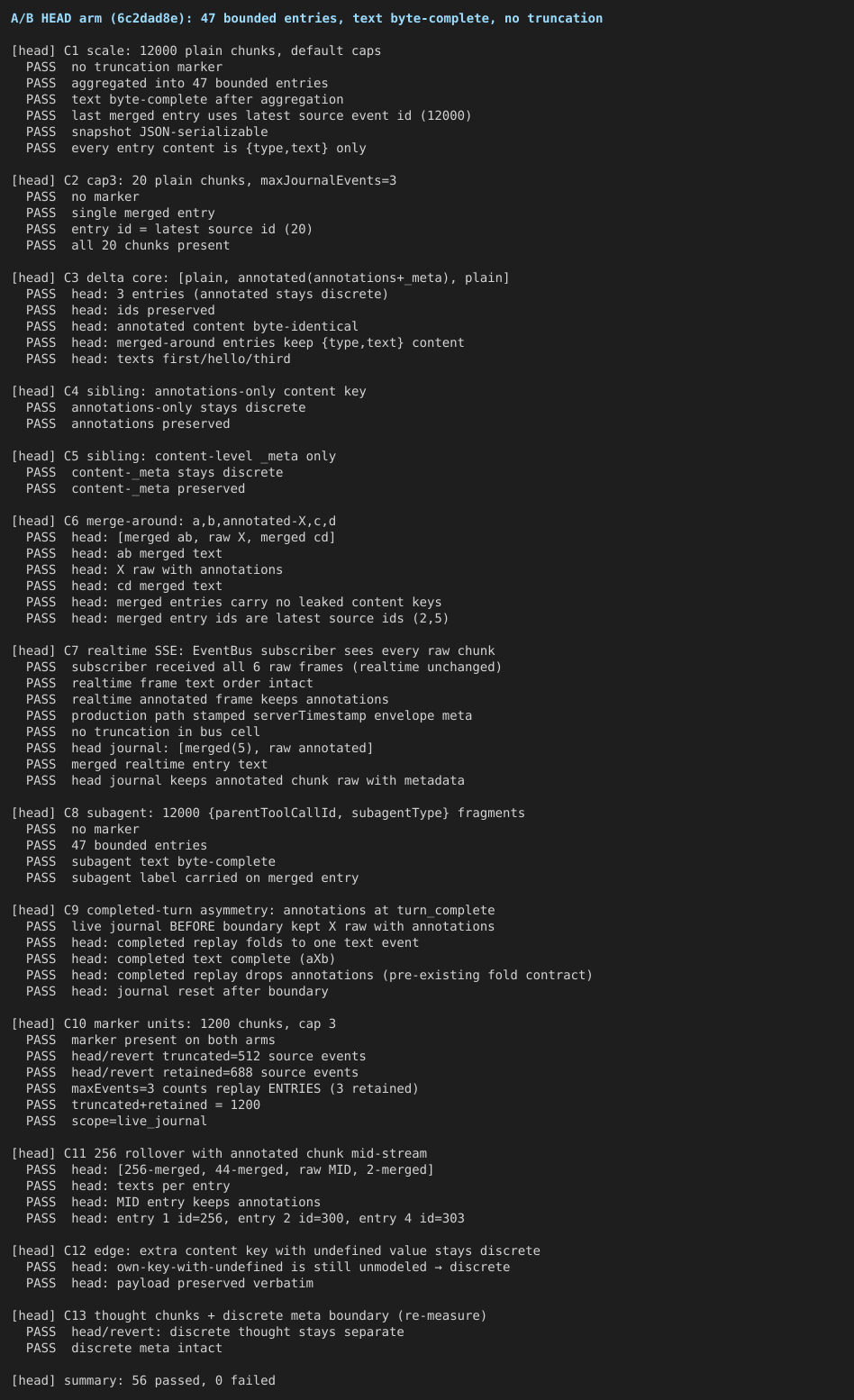Click the A/B HEAD arm header line
854x1400 pixels.
[307, 18]
